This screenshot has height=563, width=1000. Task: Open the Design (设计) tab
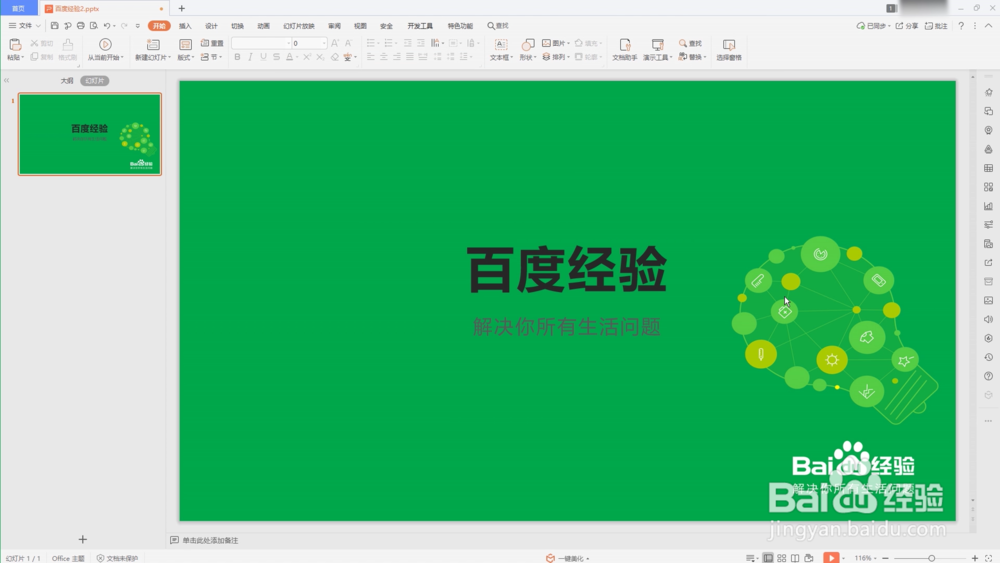tap(211, 26)
